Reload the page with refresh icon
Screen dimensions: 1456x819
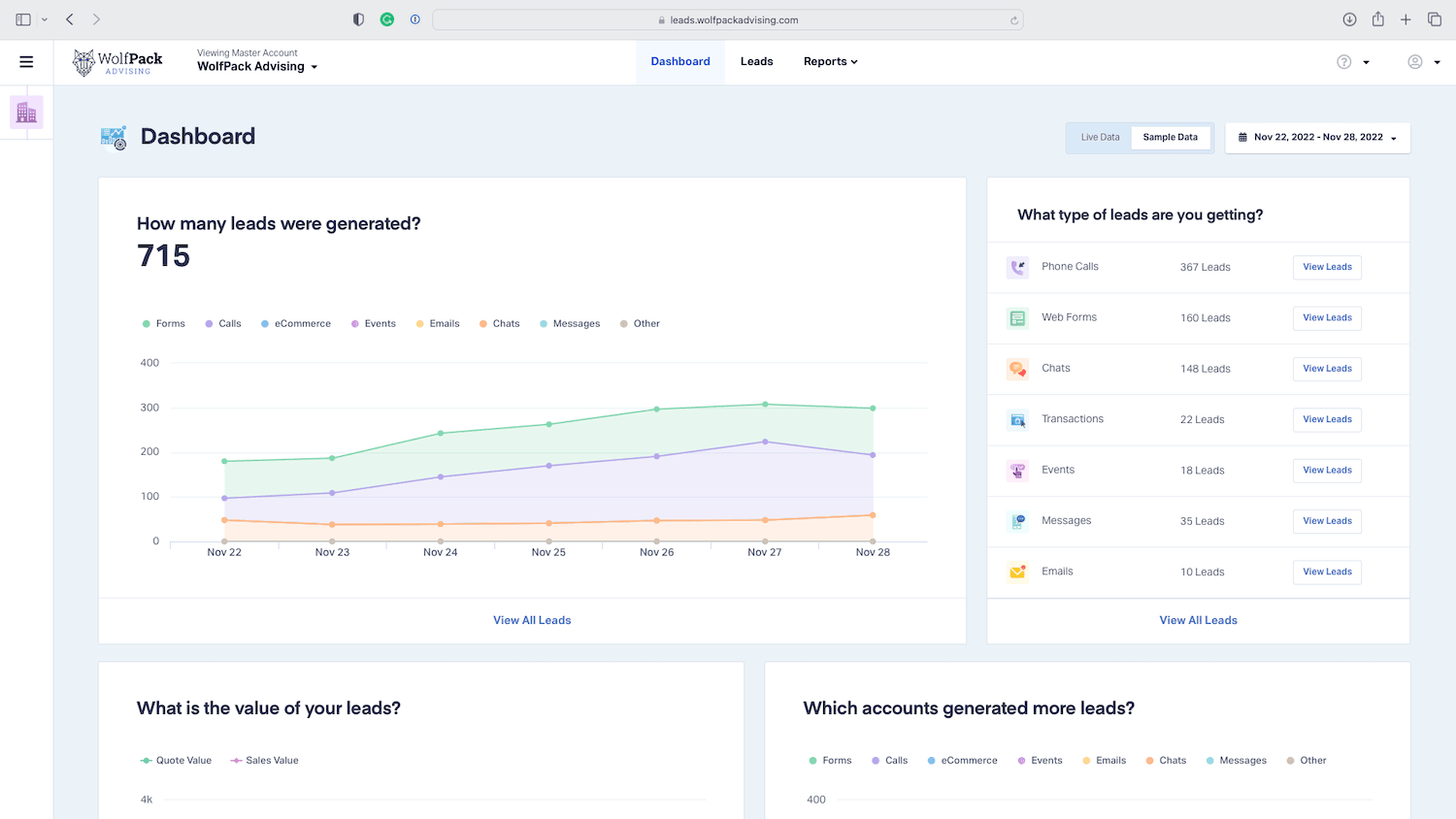tap(1014, 20)
